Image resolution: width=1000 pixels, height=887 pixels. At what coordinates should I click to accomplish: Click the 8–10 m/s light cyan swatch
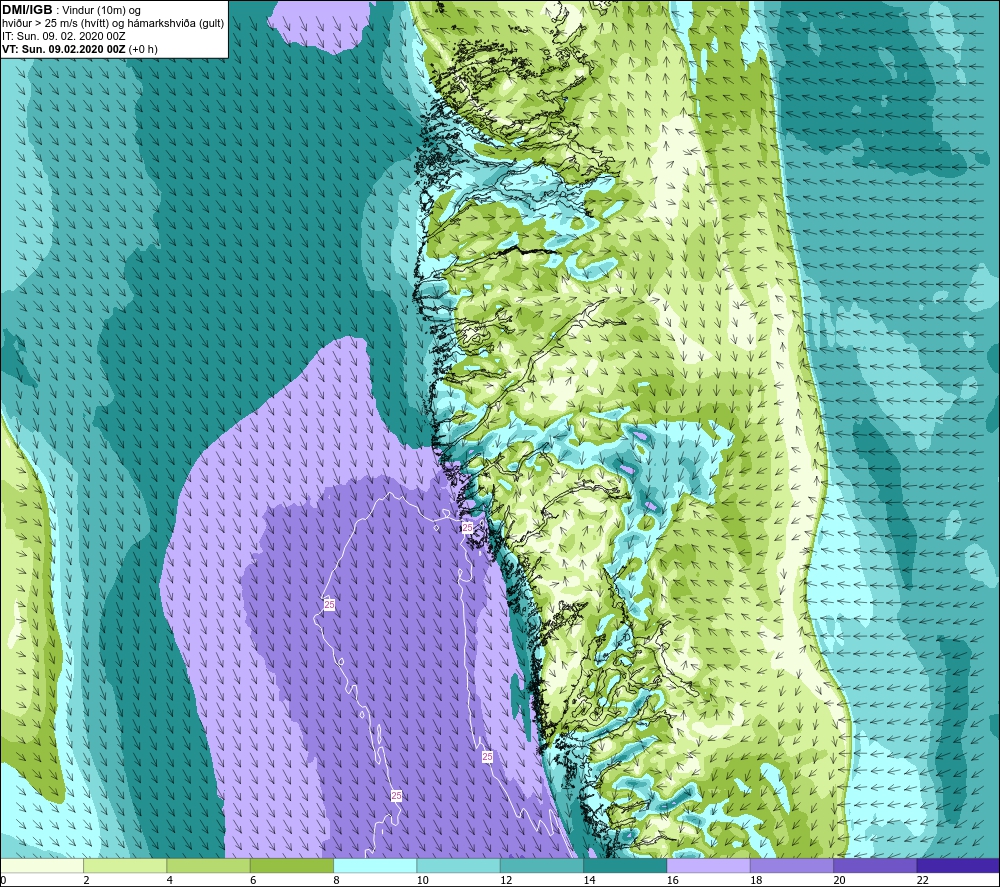pos(375,865)
